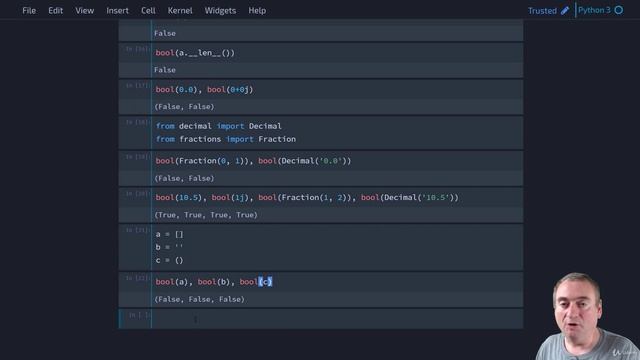The width and height of the screenshot is (640, 360).
Task: Open the View menu
Action: pos(84,11)
